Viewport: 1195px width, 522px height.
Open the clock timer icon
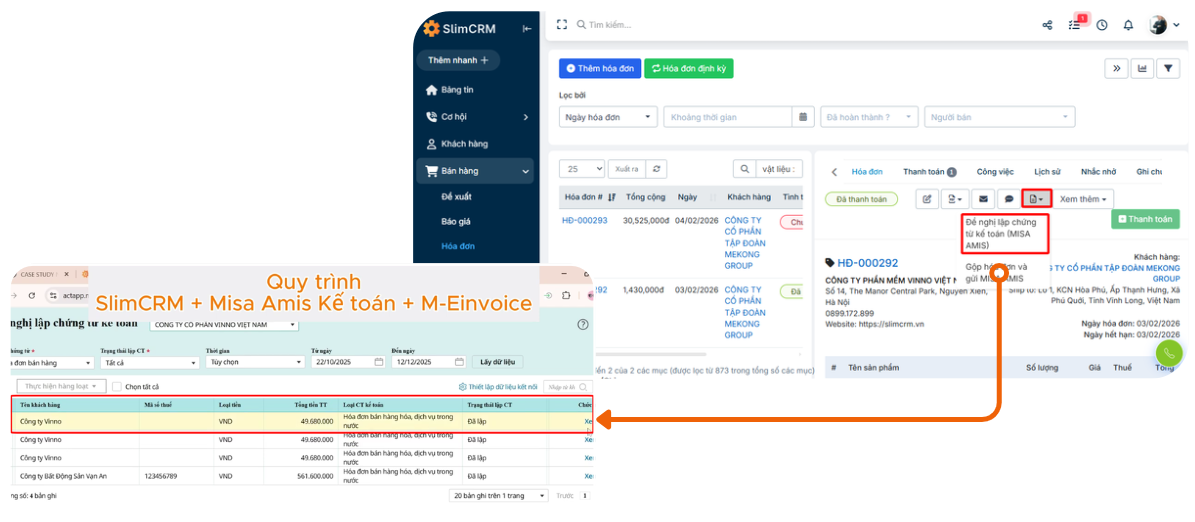click(x=1101, y=25)
